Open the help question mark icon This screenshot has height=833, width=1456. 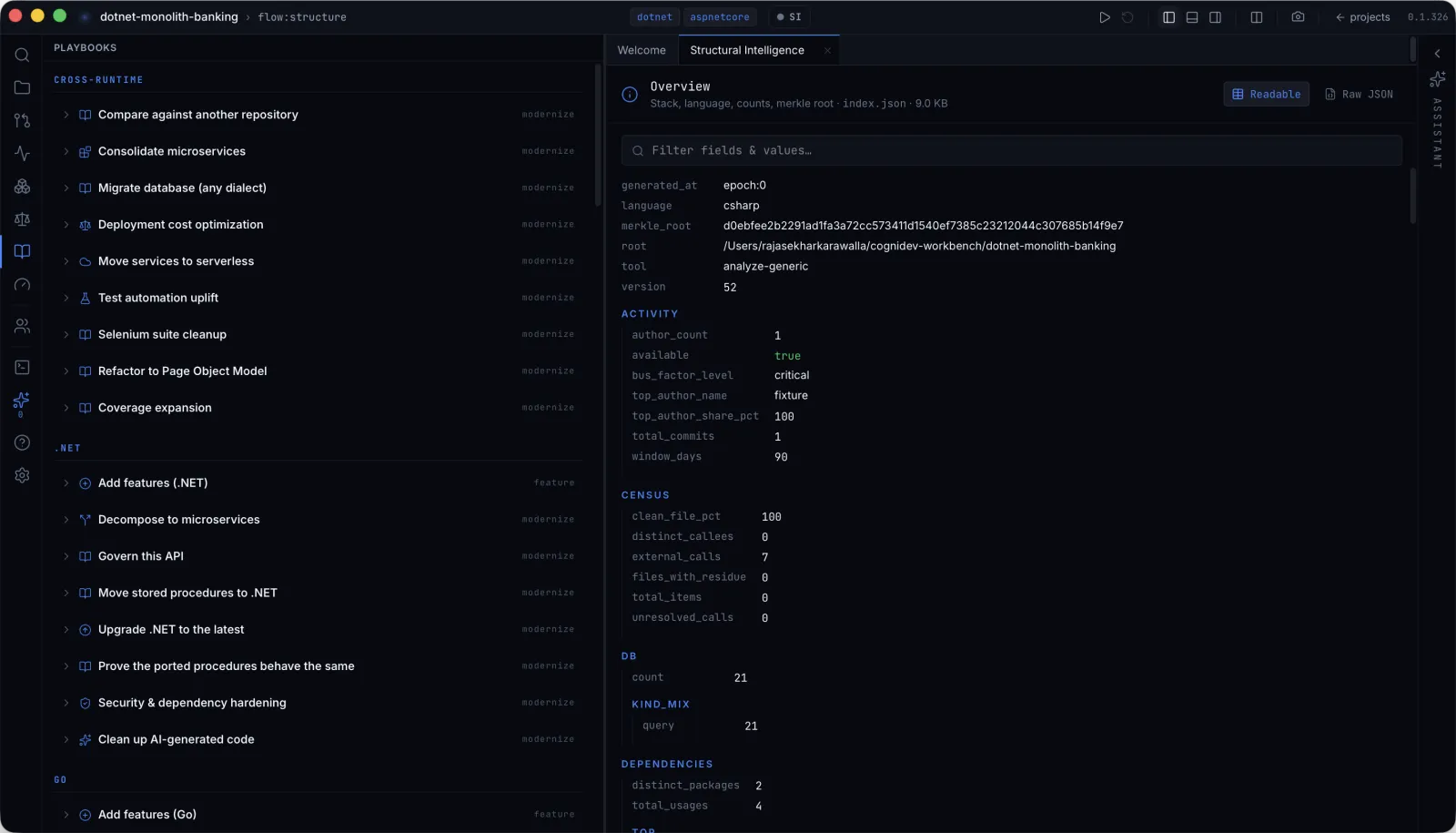coord(22,442)
